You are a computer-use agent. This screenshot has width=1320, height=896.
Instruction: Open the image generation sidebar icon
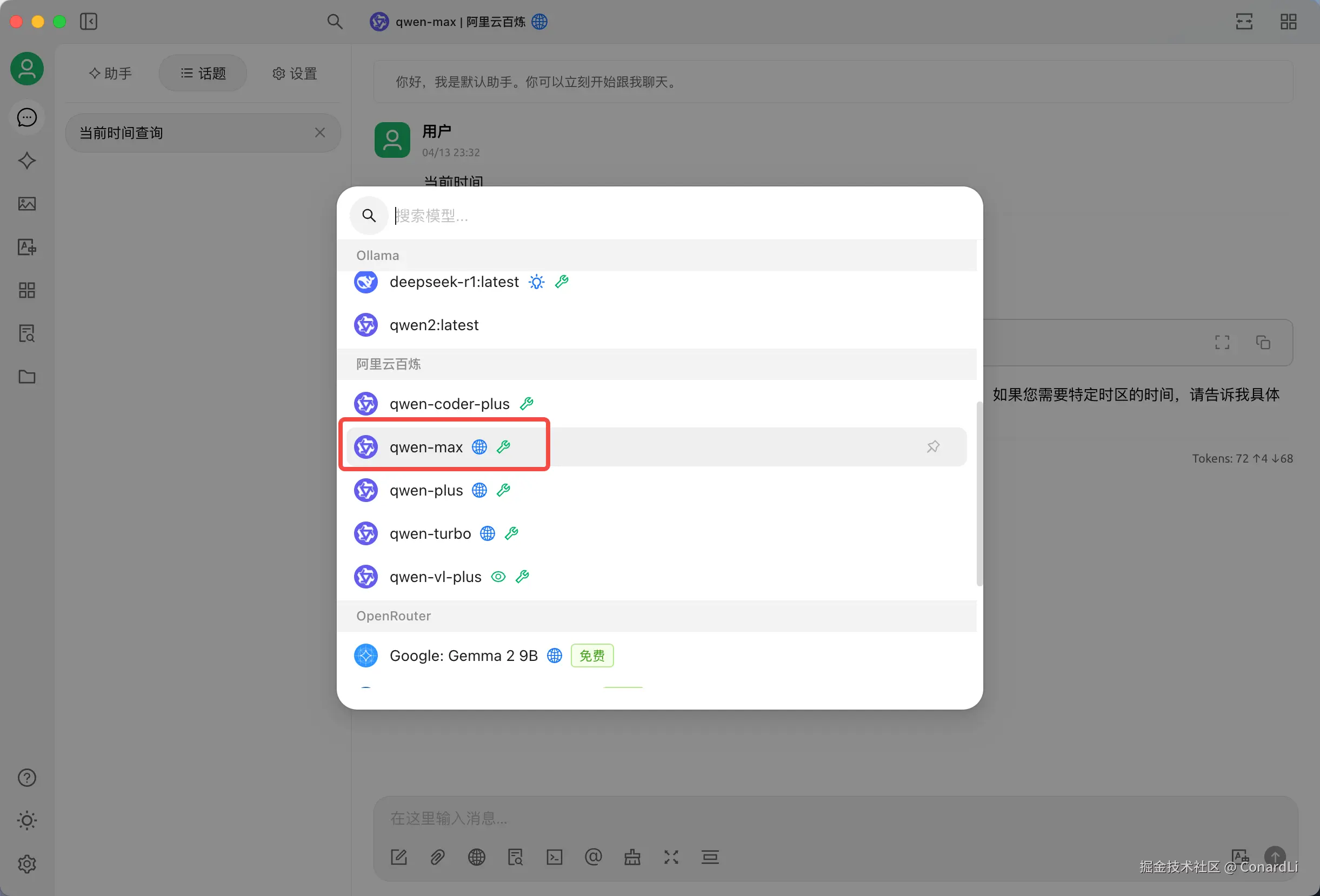point(26,204)
